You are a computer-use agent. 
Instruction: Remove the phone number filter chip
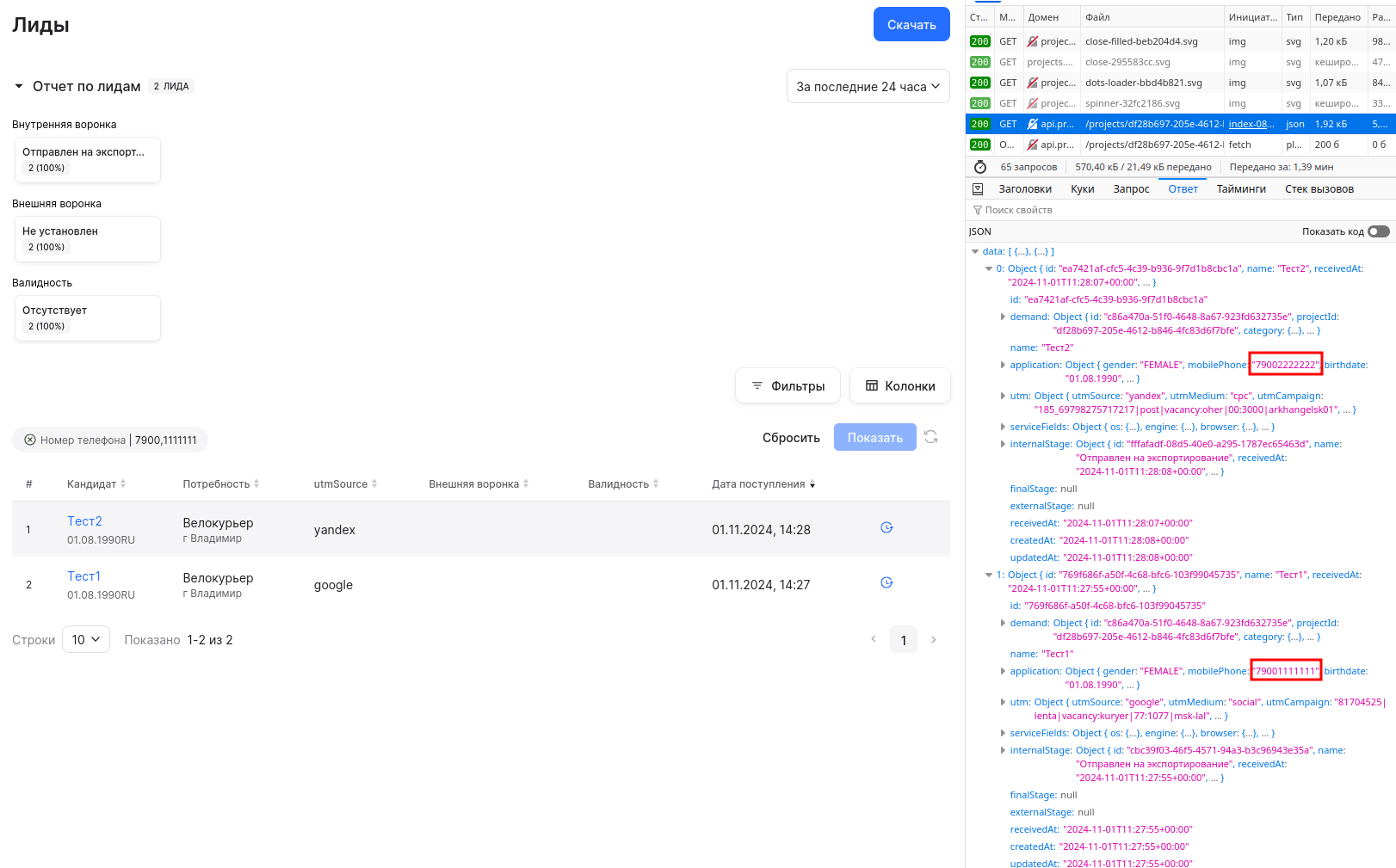point(30,440)
